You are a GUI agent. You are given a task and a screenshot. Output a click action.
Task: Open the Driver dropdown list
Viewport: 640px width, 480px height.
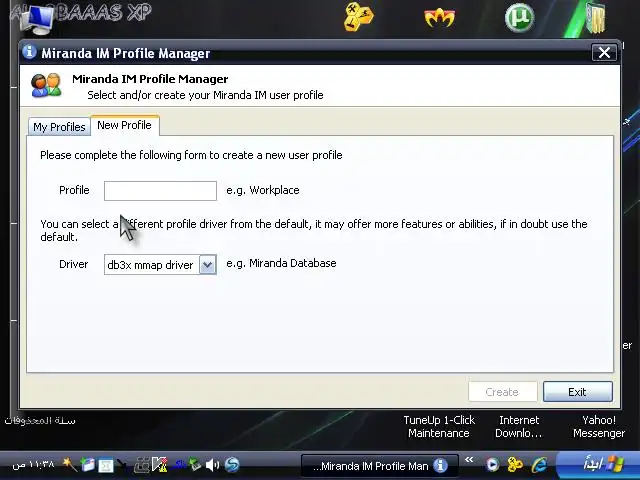coord(207,265)
